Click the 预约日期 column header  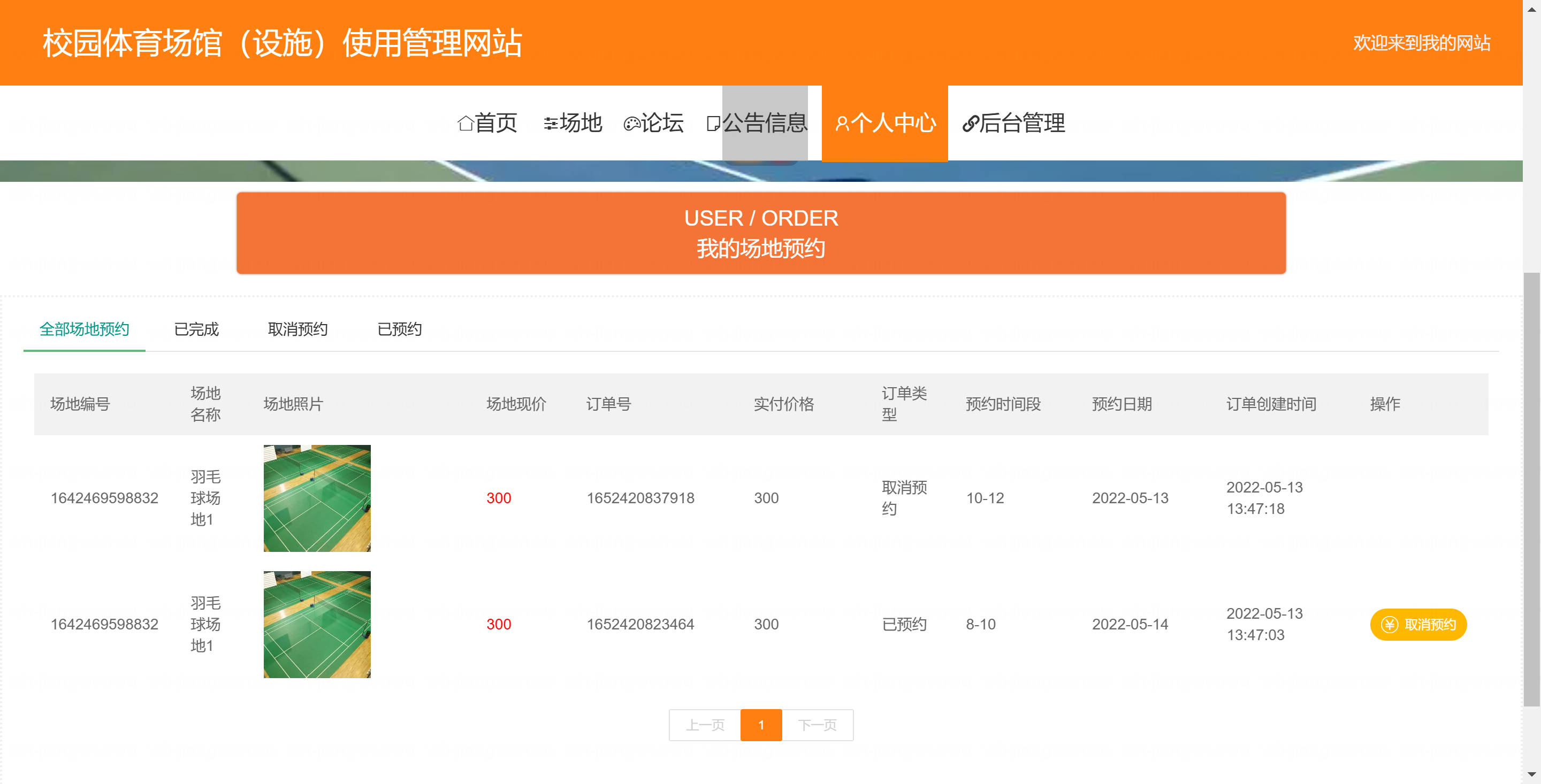1122,404
